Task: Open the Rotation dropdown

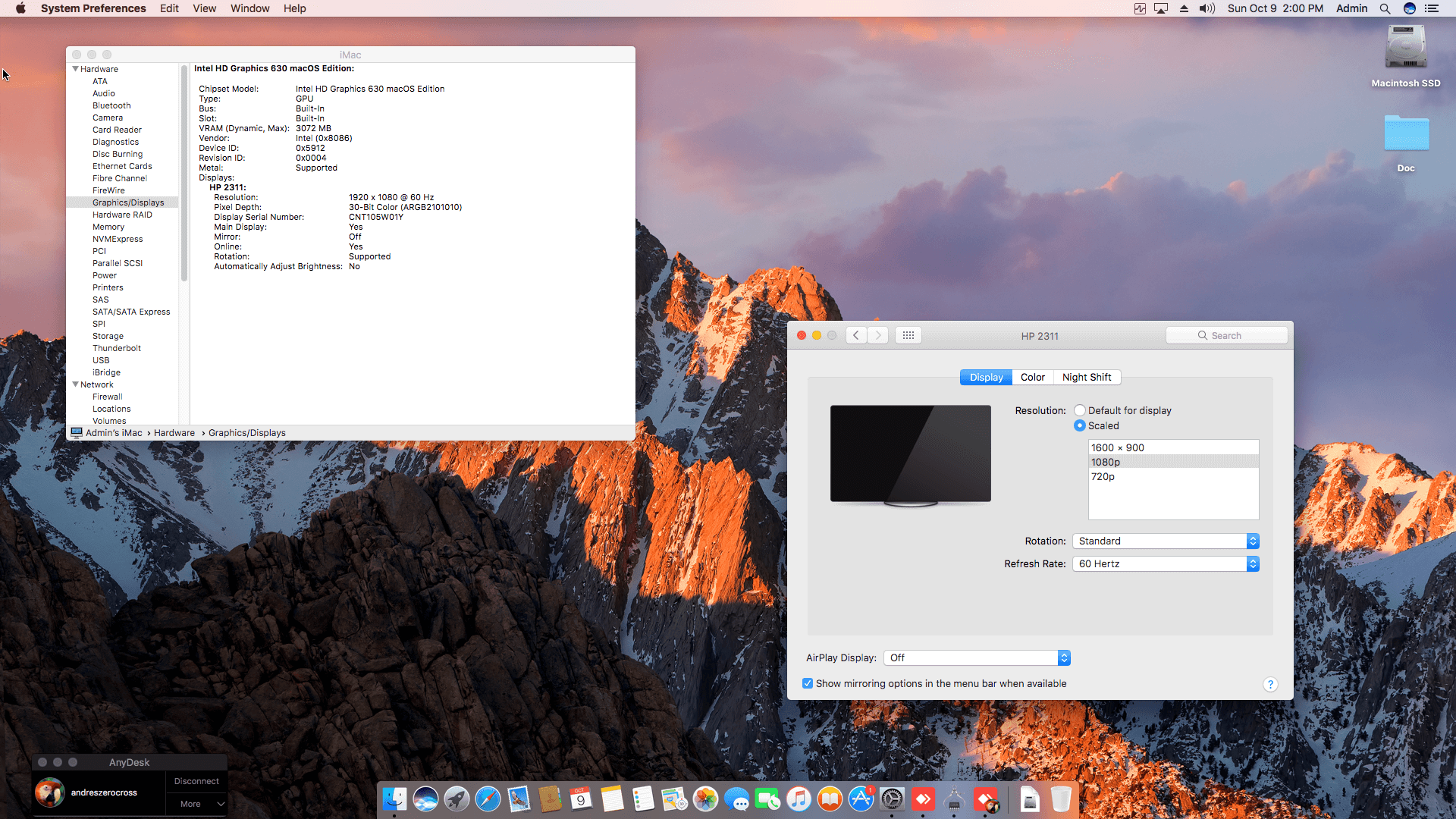Action: [x=1166, y=541]
